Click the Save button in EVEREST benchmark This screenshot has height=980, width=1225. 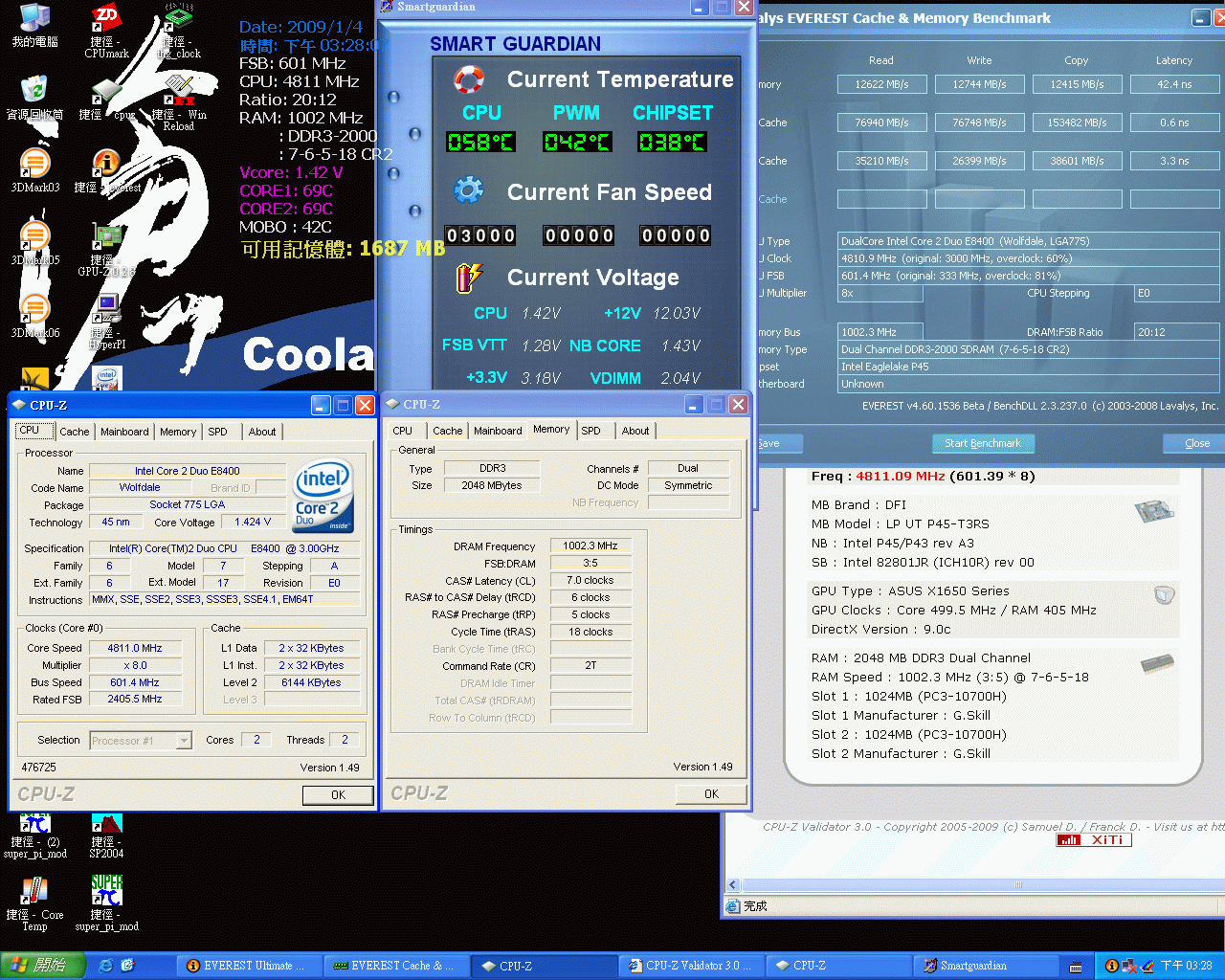[780, 443]
